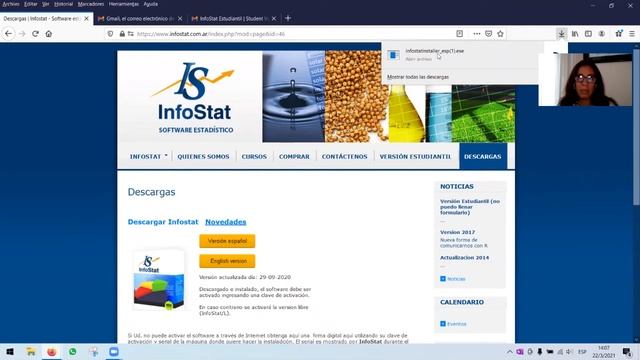Screen dimensions: 640x360
Task: Open news Versión Estudiantil no puedo llenar formulario
Action: (469, 207)
